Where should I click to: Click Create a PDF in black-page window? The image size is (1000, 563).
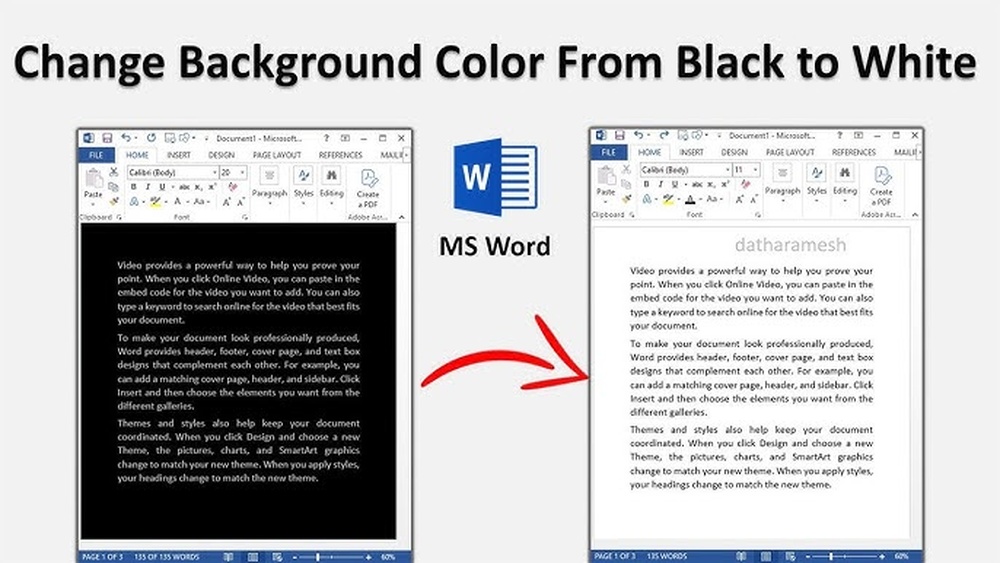click(368, 188)
